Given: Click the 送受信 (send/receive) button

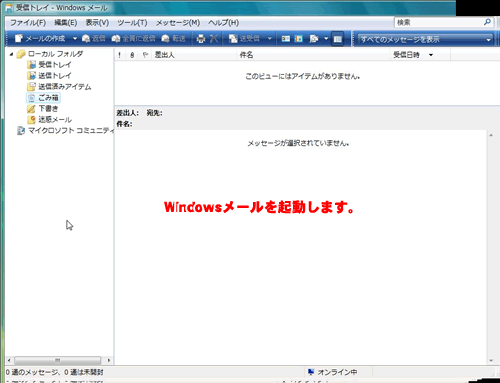Looking at the screenshot, I should (x=244, y=39).
